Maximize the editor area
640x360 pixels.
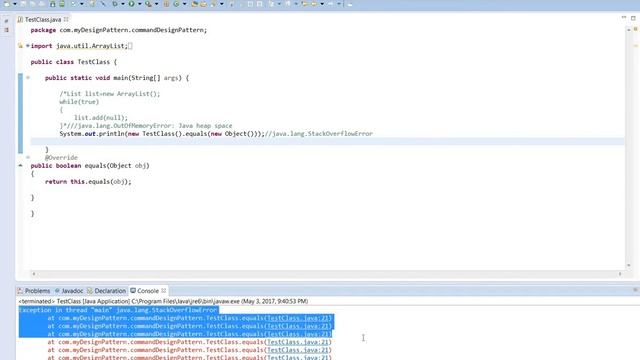coord(633,18)
